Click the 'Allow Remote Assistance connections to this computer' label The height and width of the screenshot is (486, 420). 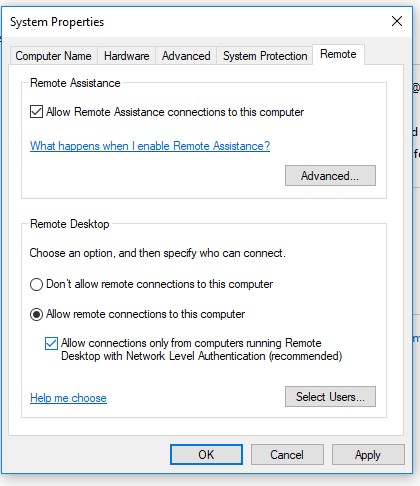click(x=175, y=112)
